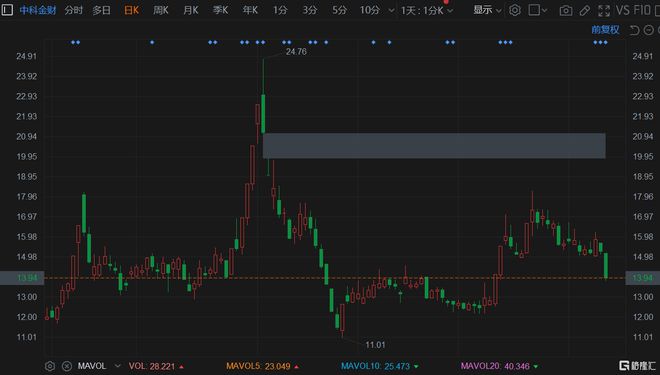
Task: Toggle 前复权 price adjustment mode
Action: click(x=605, y=30)
